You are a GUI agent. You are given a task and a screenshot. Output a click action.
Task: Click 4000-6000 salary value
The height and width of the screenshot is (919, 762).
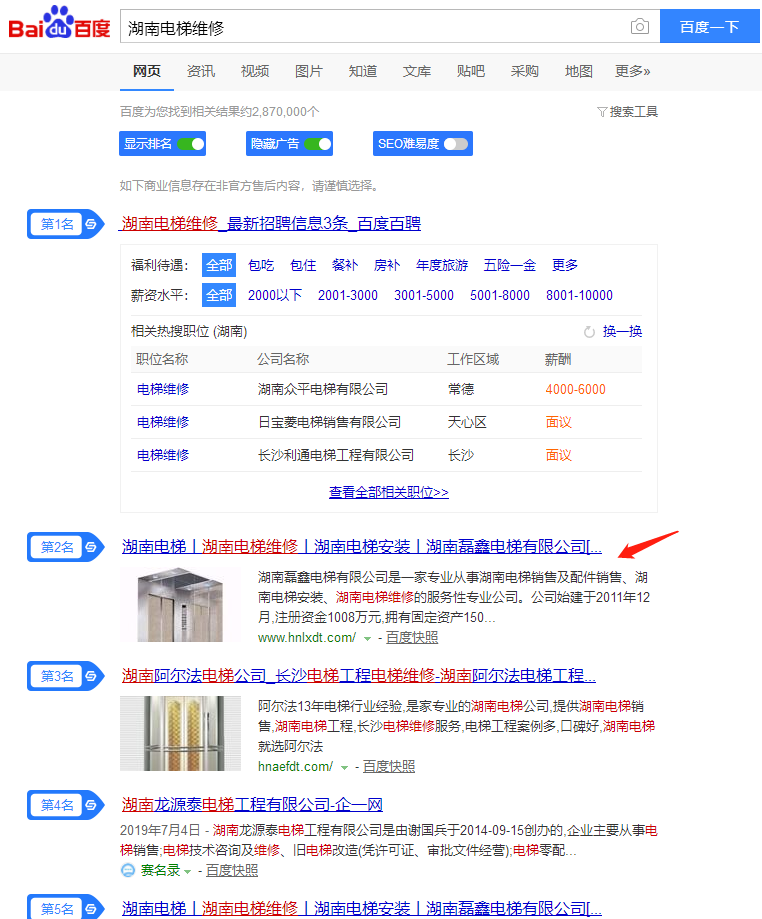point(576,389)
